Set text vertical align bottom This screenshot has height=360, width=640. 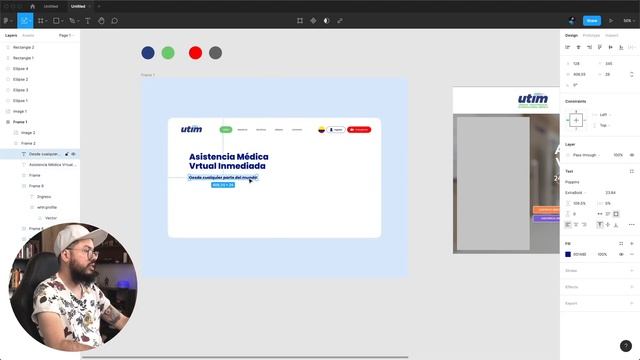point(616,224)
